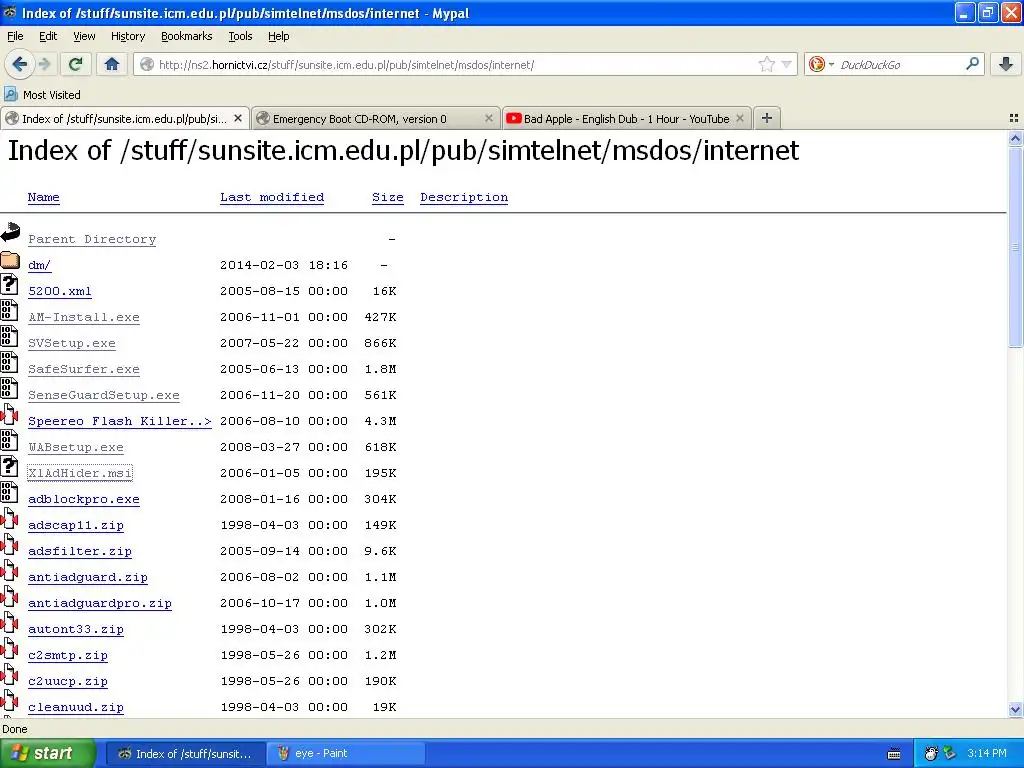This screenshot has width=1024, height=768.
Task: Download adsfilter.zip
Action: (x=80, y=551)
